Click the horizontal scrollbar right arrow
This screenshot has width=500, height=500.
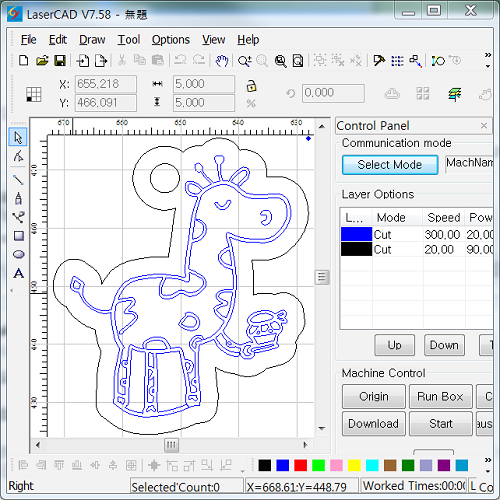(x=305, y=445)
